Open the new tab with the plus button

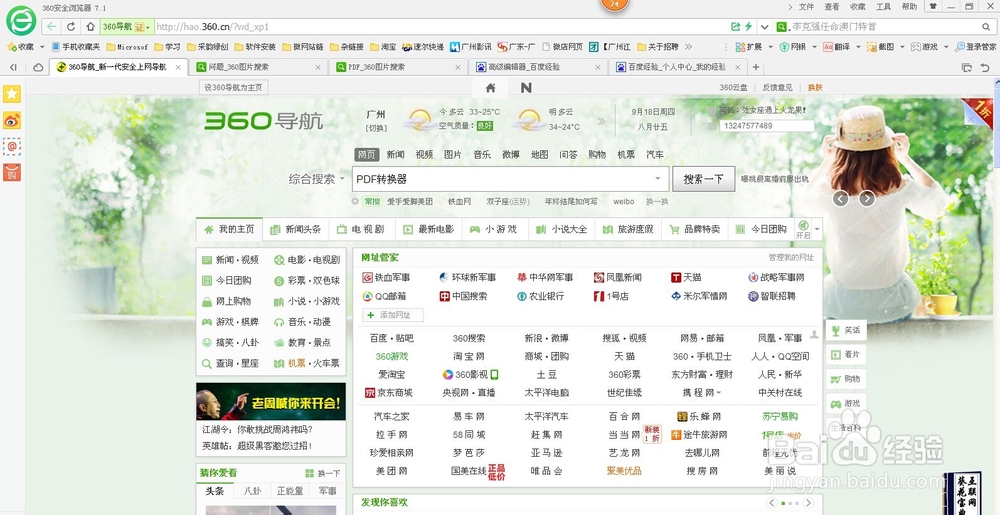point(756,67)
